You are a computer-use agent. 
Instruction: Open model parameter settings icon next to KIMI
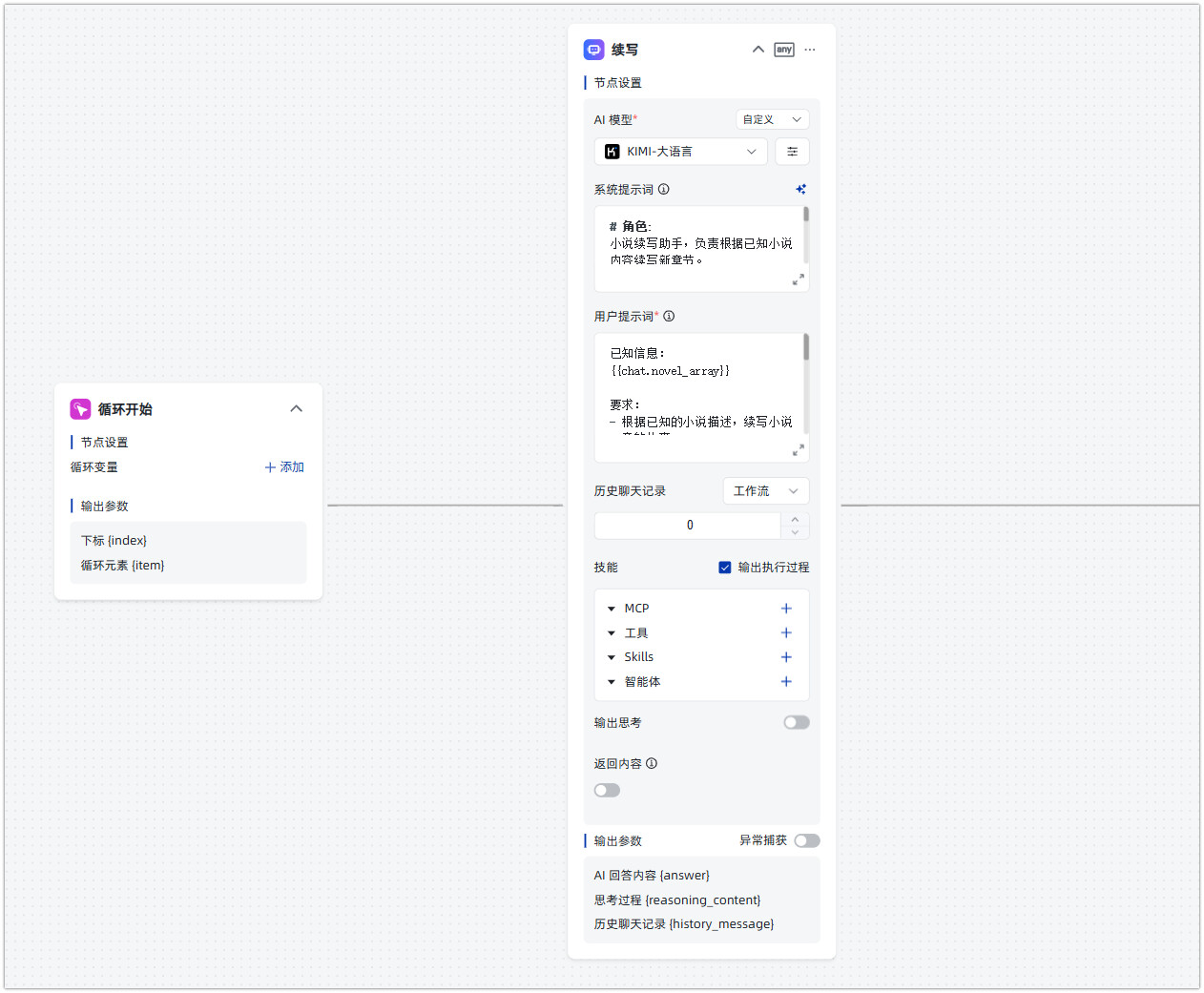point(792,152)
